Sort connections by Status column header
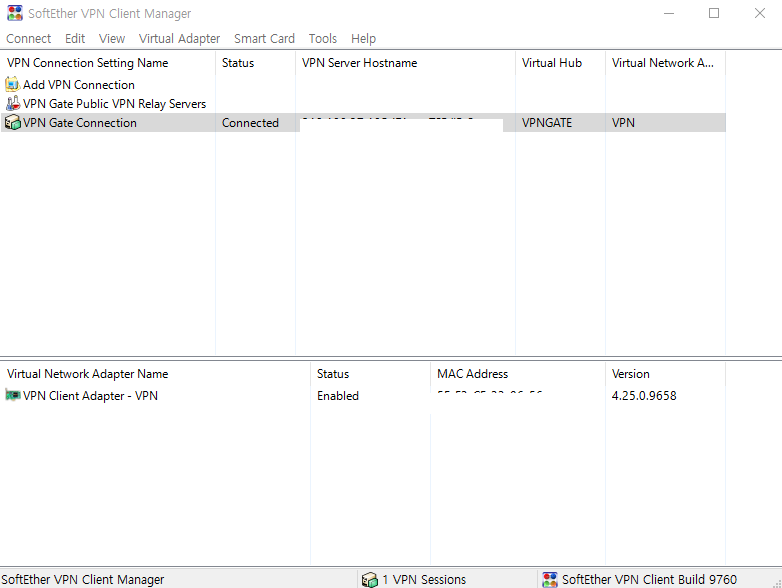This screenshot has width=782, height=588. pyautogui.click(x=255, y=63)
